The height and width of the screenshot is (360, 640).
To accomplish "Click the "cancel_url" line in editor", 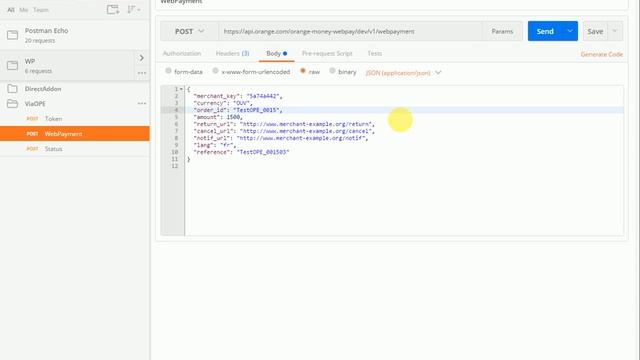I will (x=284, y=131).
